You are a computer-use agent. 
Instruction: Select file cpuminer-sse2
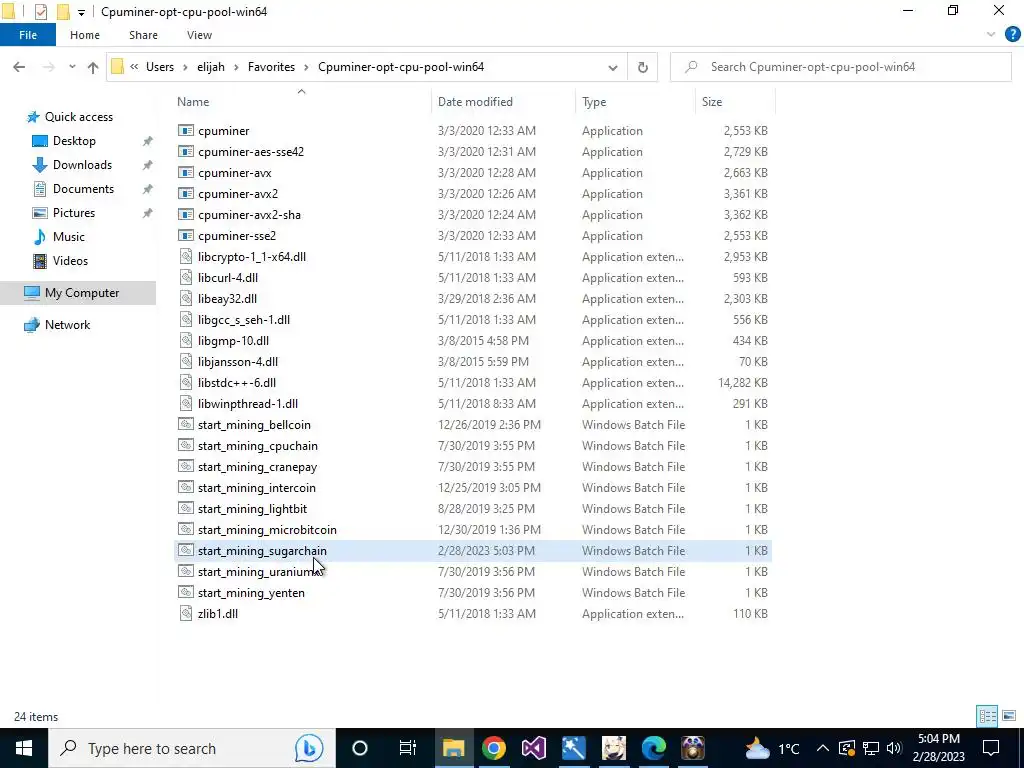point(236,236)
